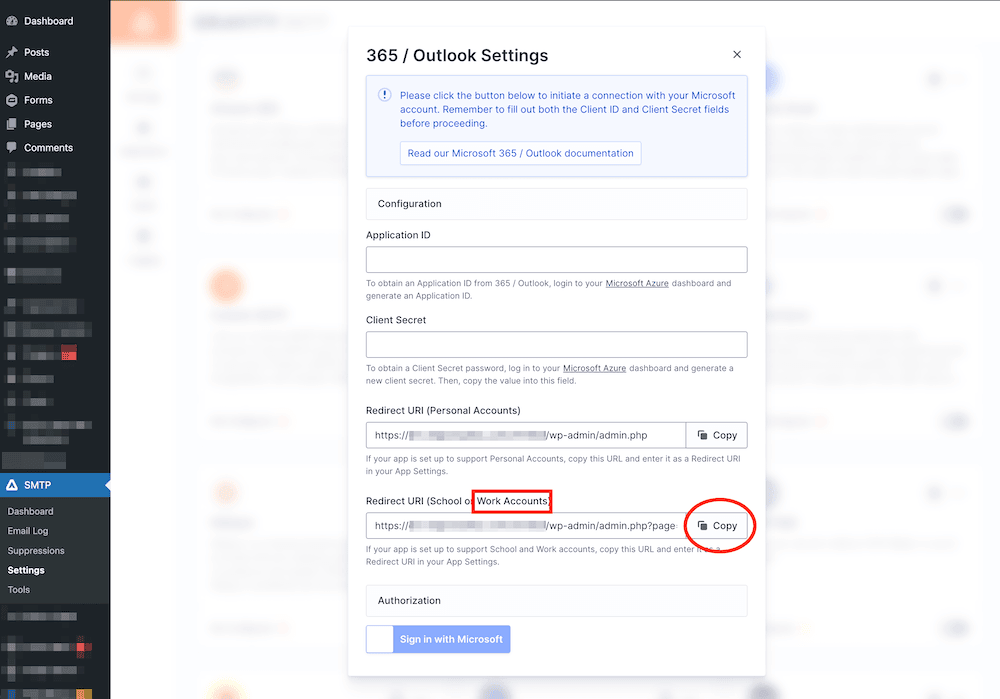Close the 365 / Outlook Settings dialog

737,55
